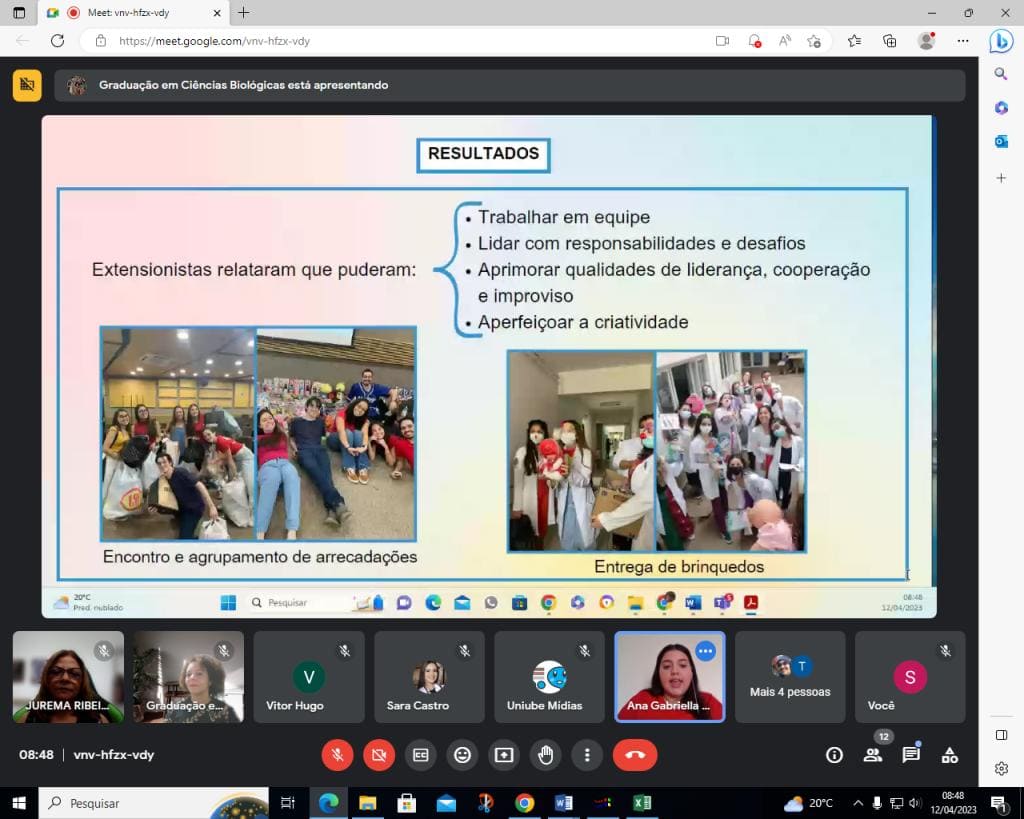1024x819 pixels.
Task: Open Ana Gabriella tile options menu
Action: click(705, 651)
